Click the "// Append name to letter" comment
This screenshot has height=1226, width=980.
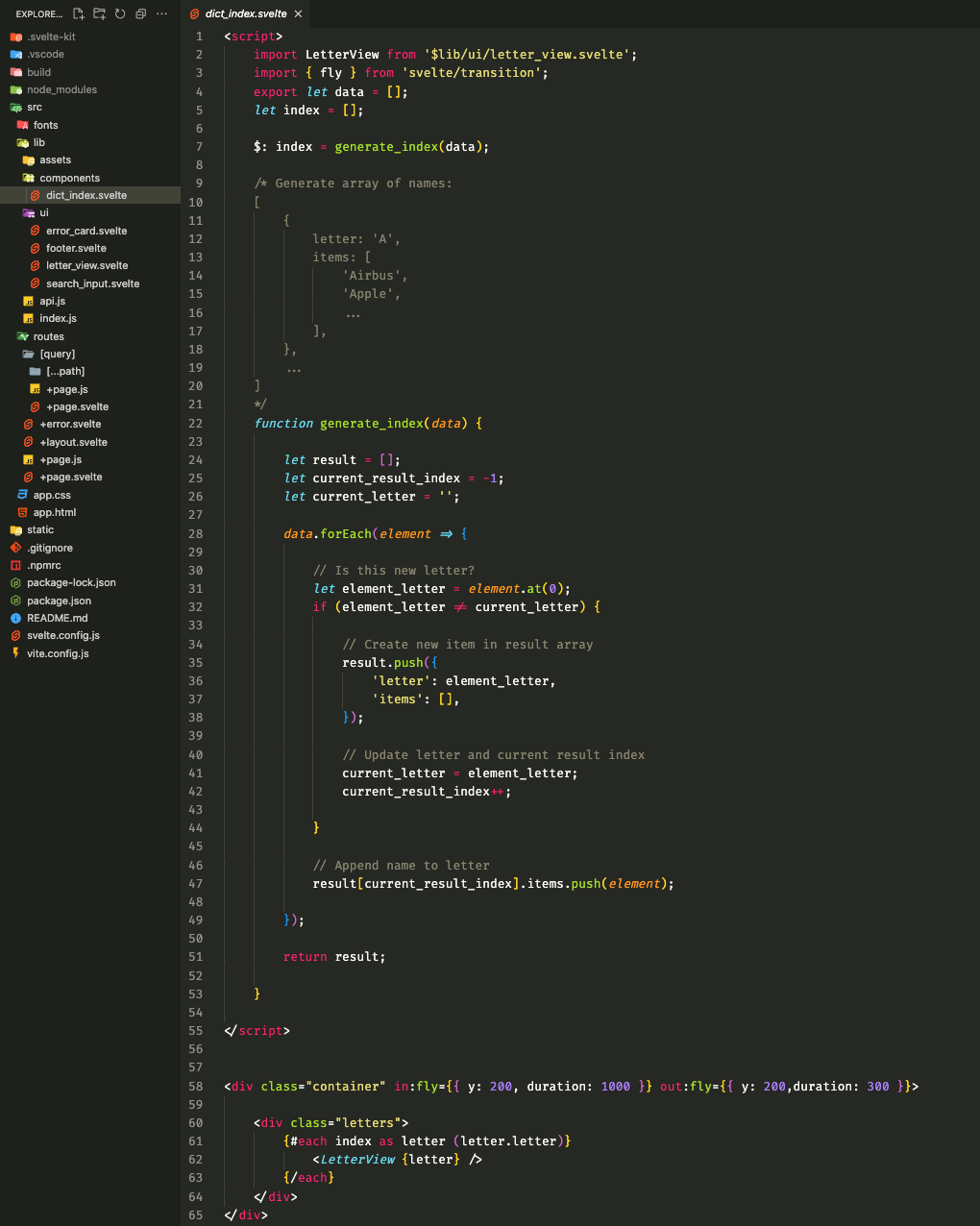click(402, 866)
